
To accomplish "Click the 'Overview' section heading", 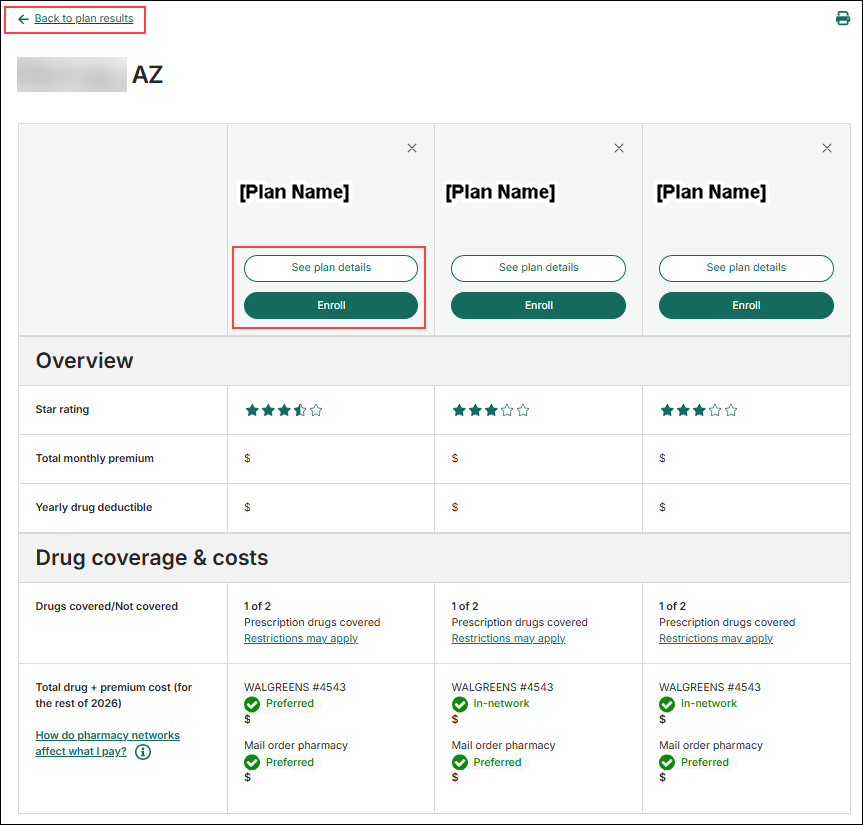I will click(x=84, y=360).
